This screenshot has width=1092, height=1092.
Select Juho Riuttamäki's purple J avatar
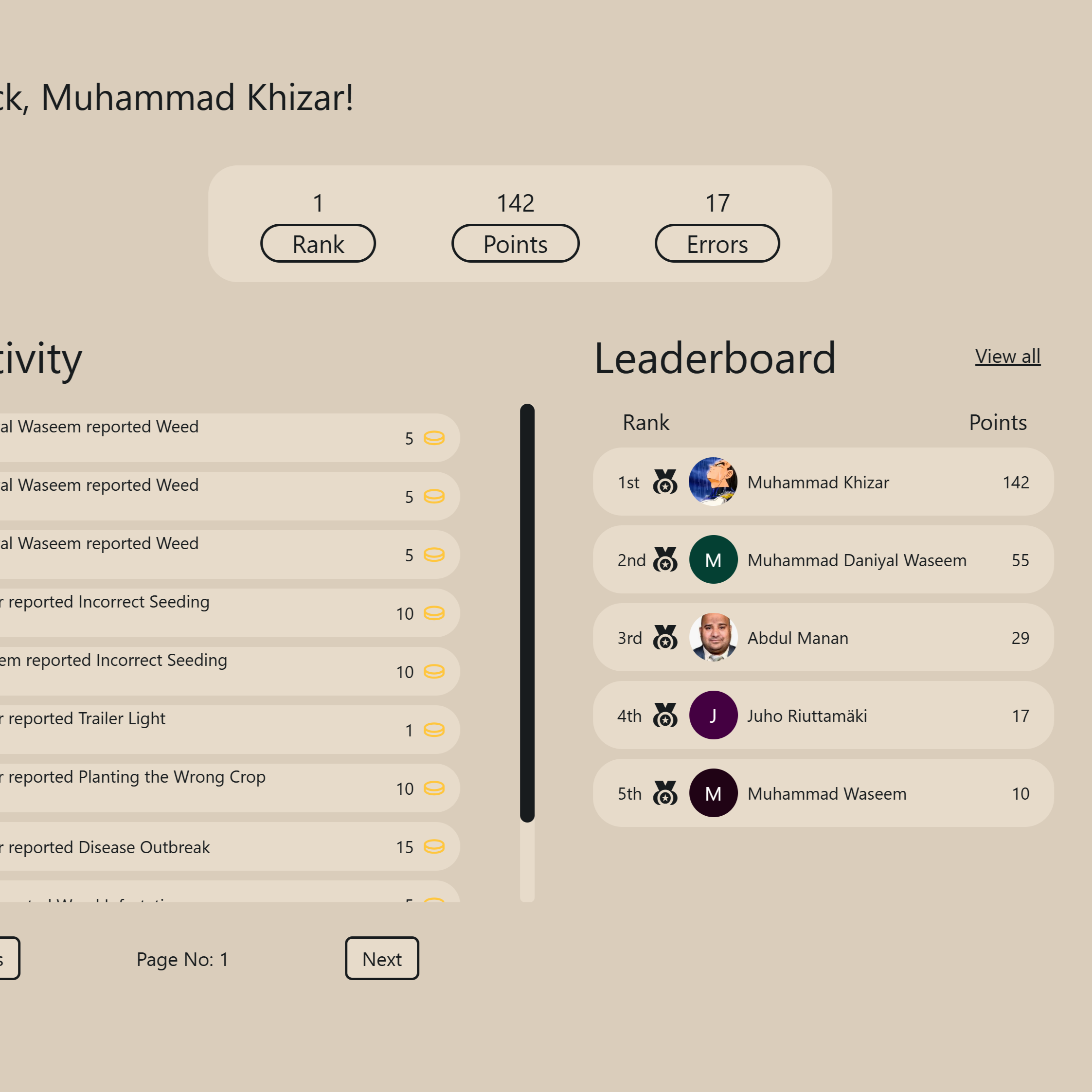713,715
